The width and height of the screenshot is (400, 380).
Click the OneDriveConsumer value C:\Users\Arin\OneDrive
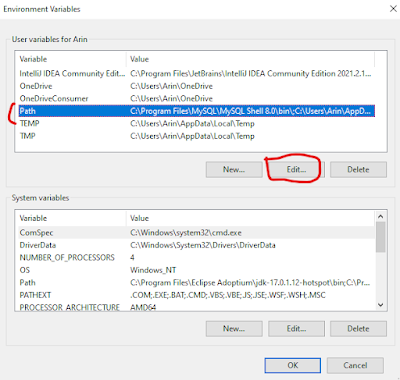click(171, 98)
